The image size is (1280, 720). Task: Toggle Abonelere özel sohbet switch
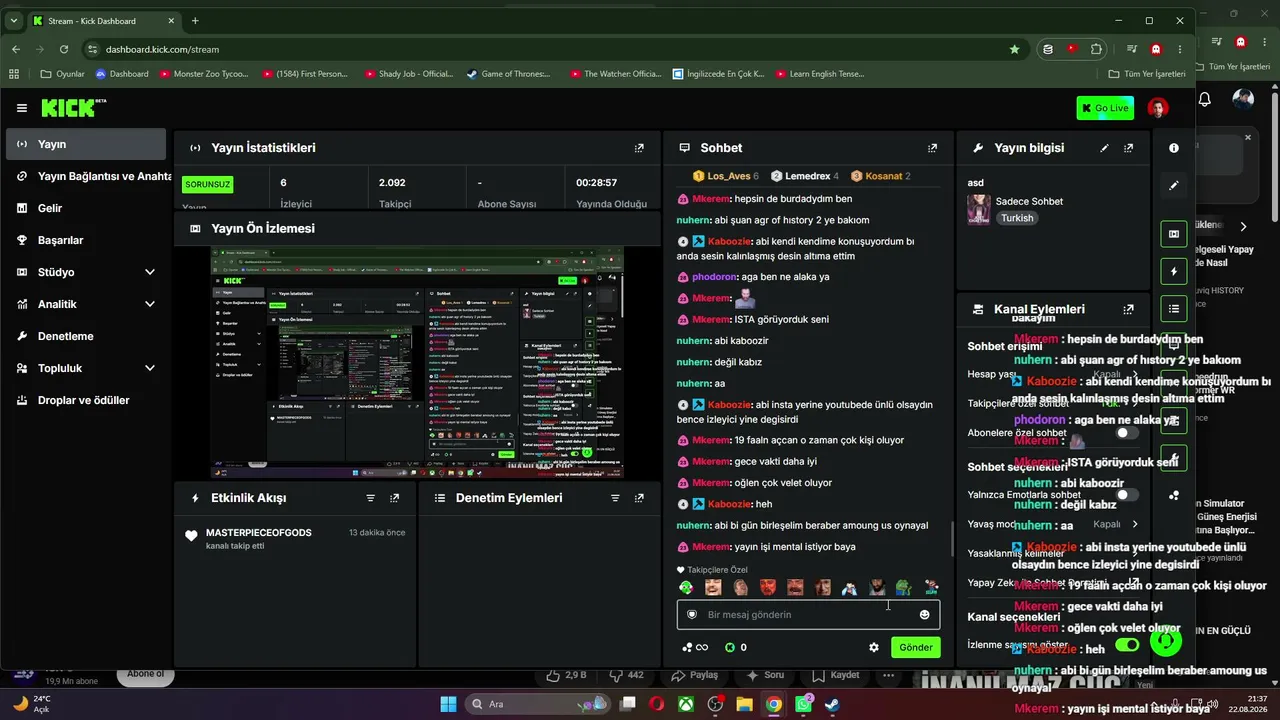[x=1127, y=433]
